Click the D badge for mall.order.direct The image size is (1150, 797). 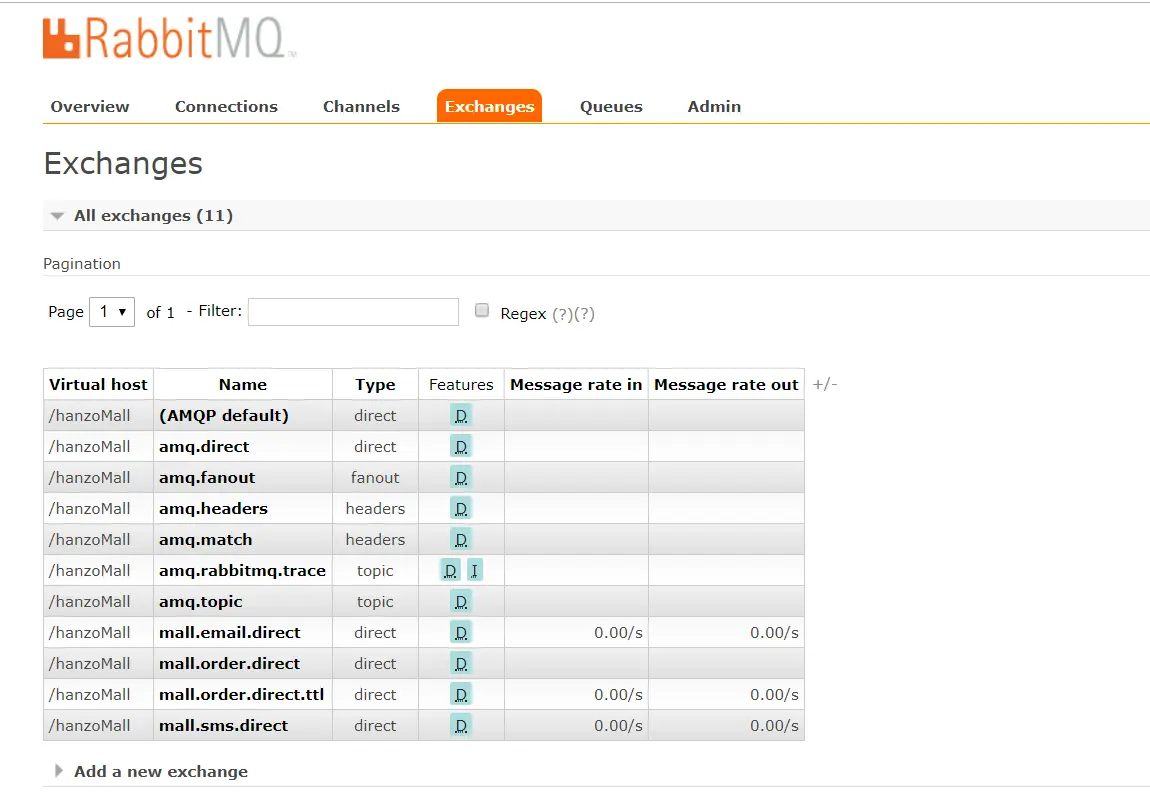point(461,664)
